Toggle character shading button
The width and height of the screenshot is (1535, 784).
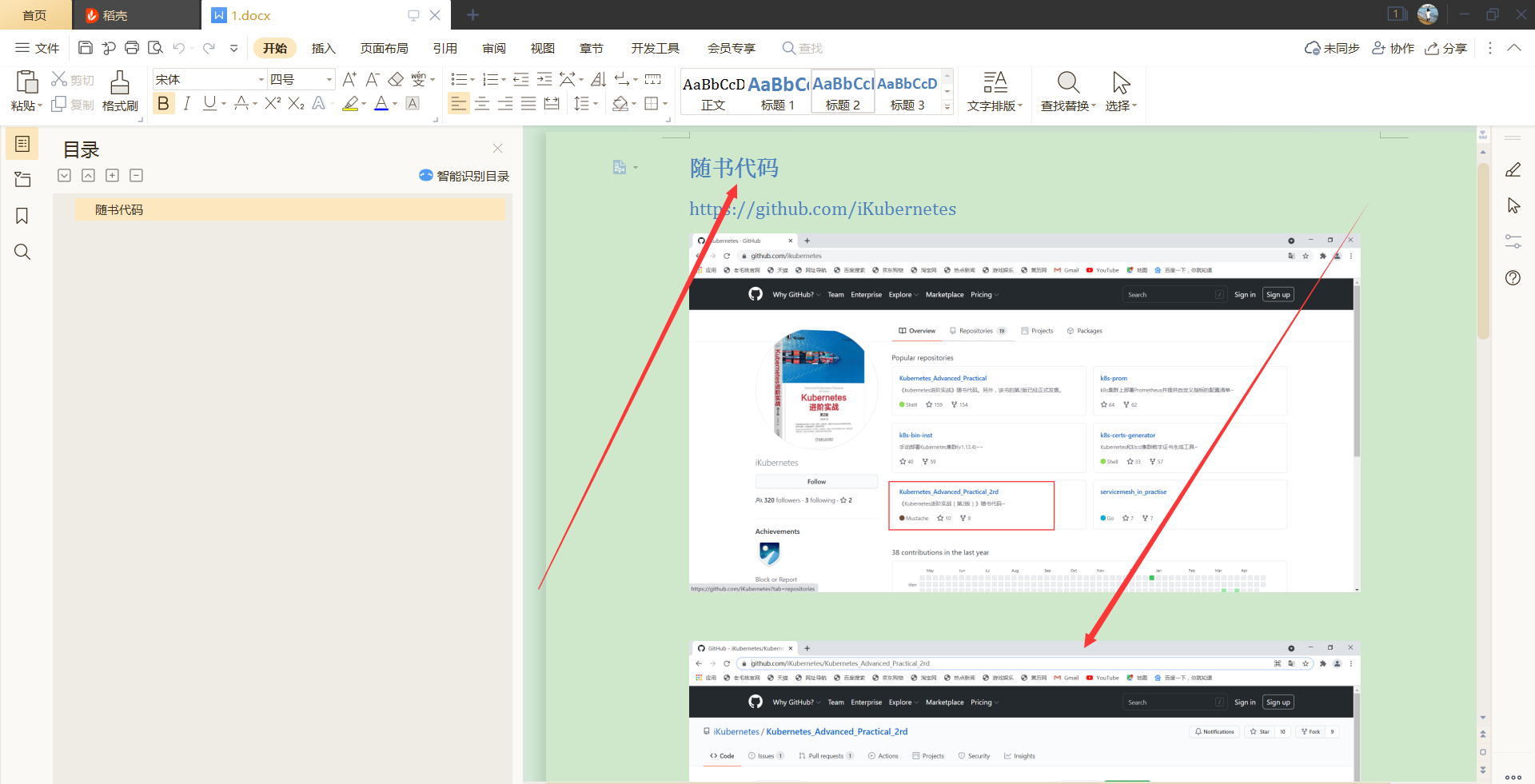(x=413, y=103)
